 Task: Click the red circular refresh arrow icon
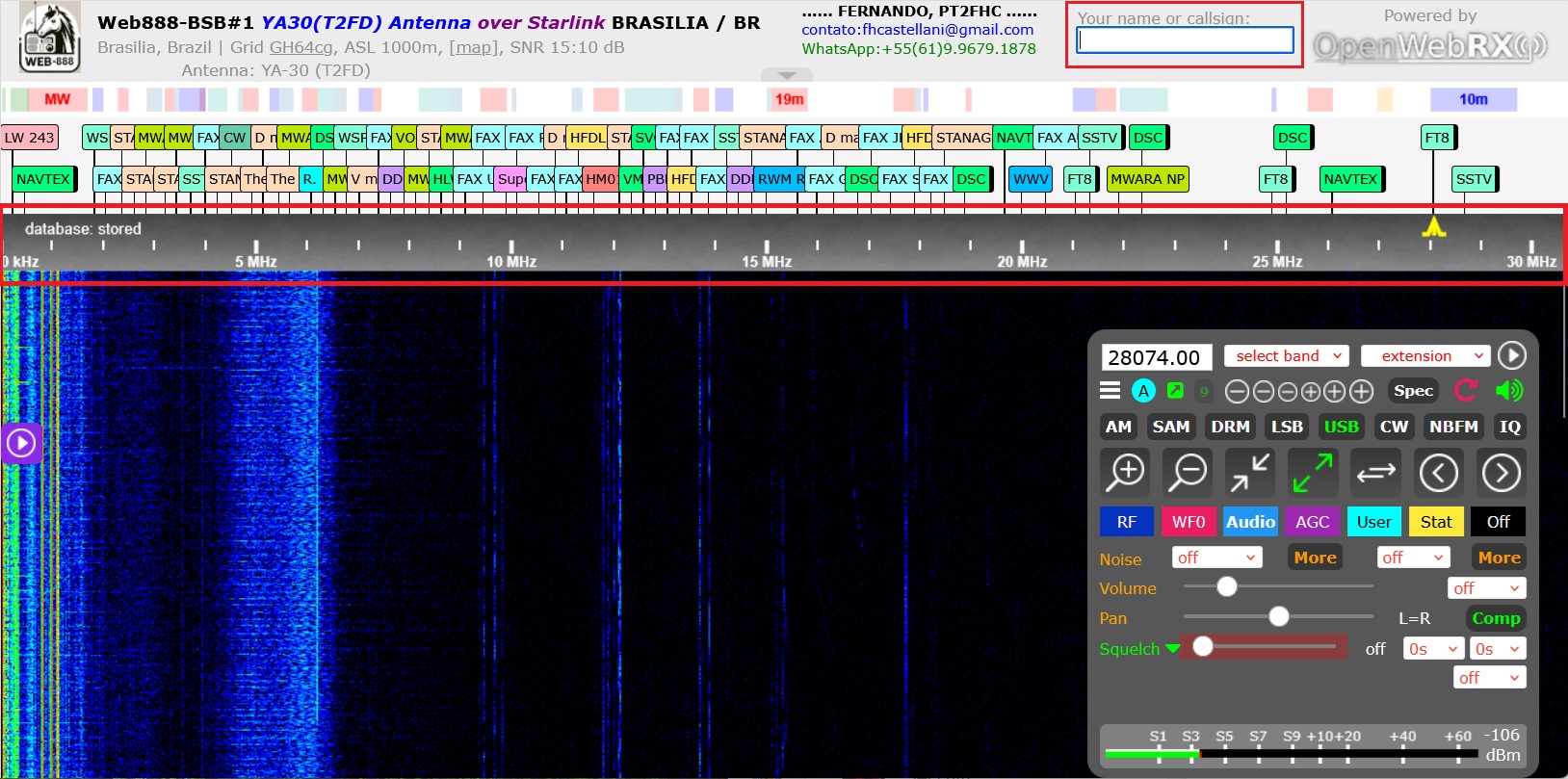(1466, 390)
